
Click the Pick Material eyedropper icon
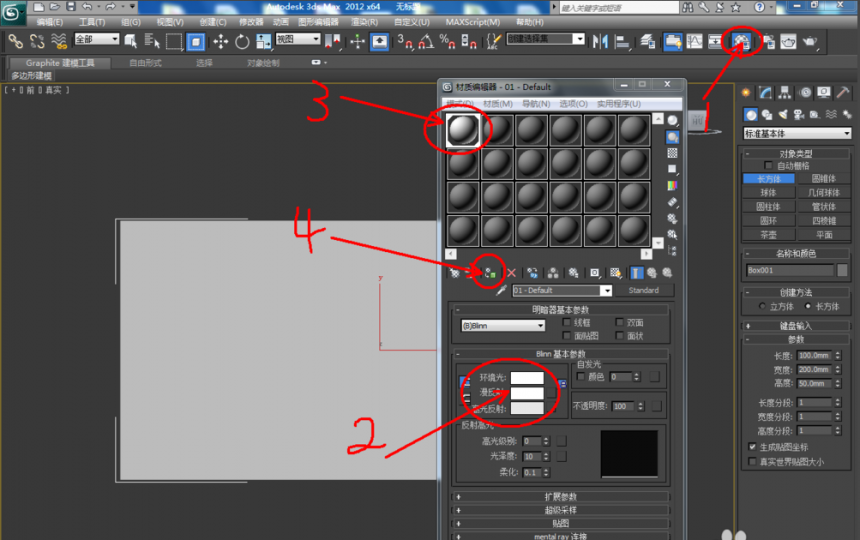501,291
